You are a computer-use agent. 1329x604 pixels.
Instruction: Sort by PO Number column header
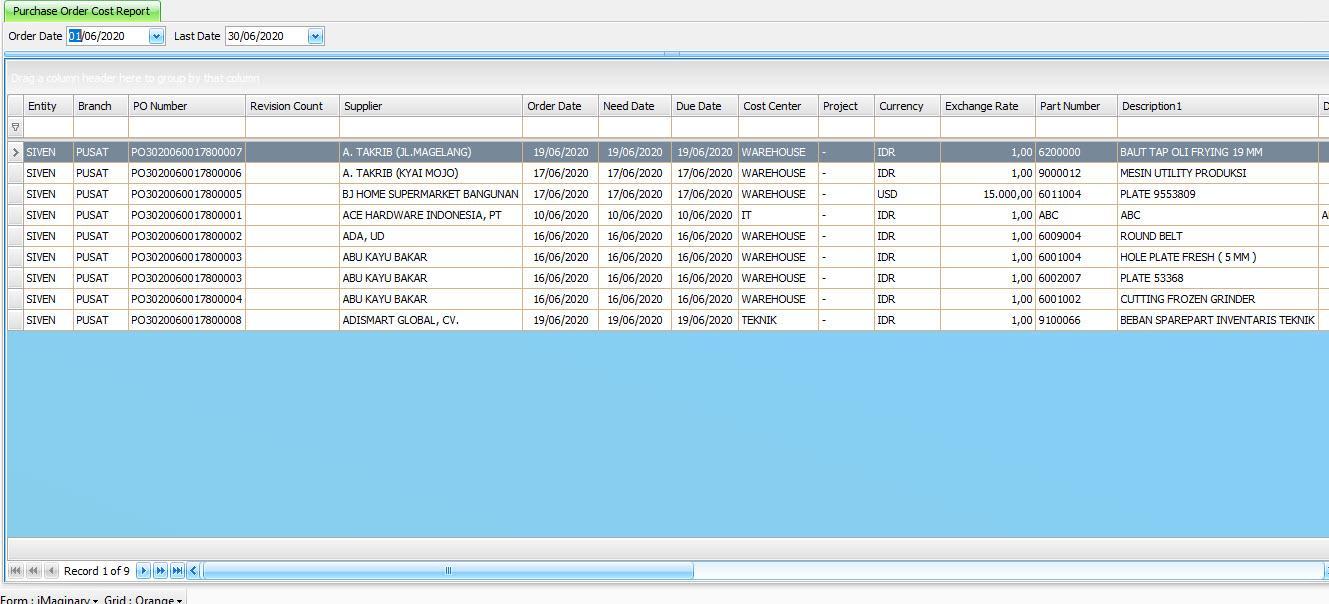tap(187, 106)
